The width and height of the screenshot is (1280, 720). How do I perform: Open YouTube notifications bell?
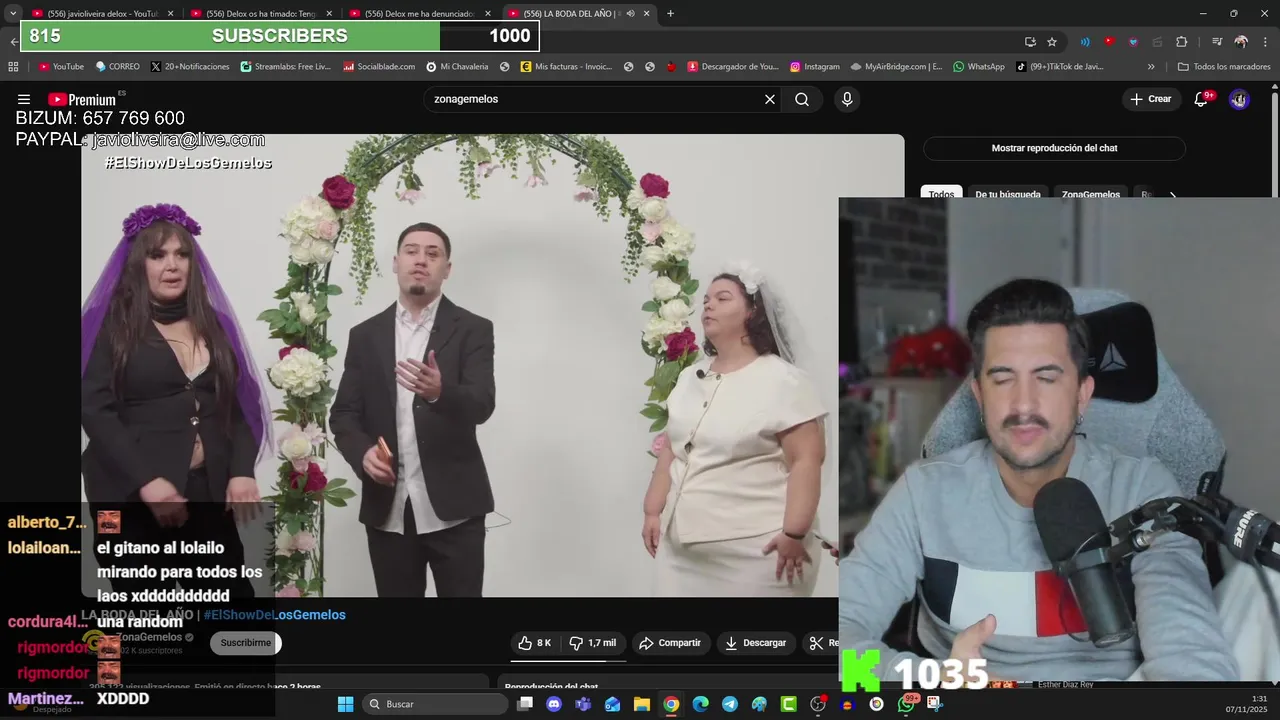pos(1202,99)
